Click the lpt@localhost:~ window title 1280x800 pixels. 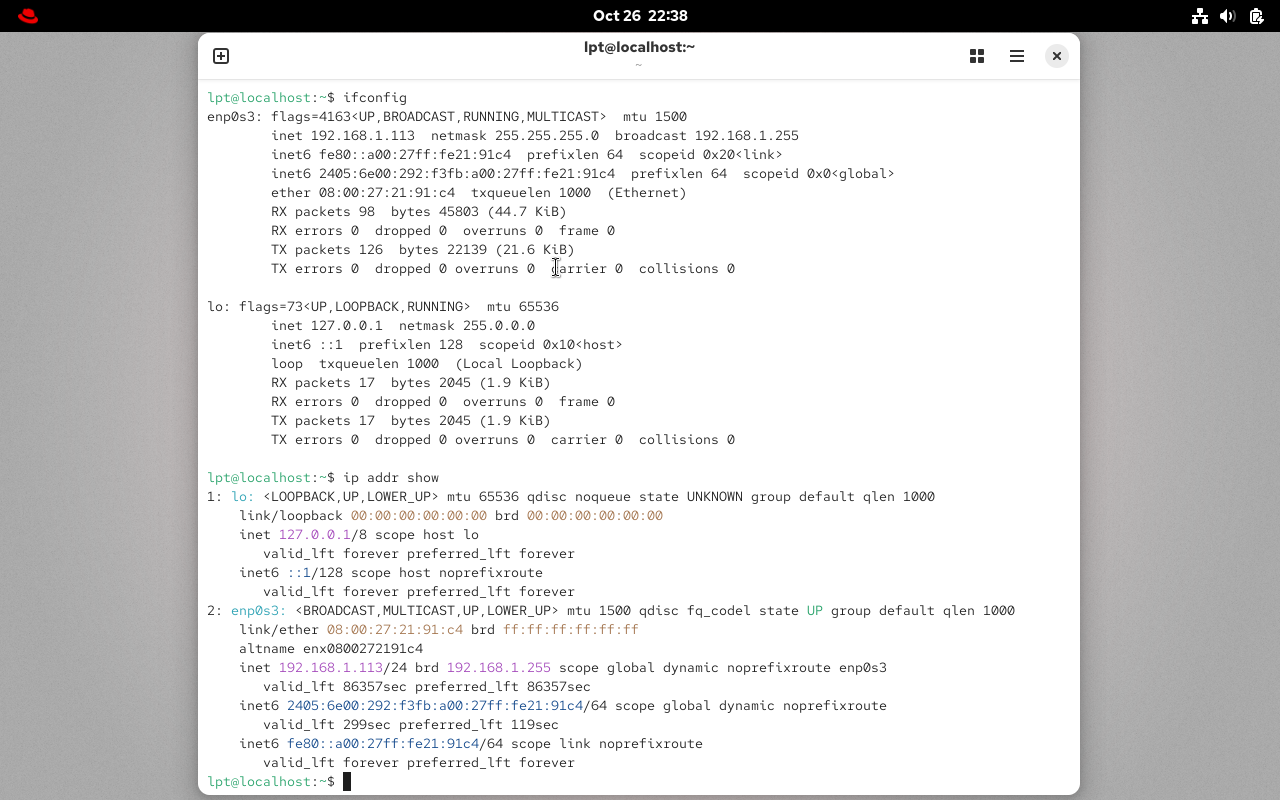[639, 47]
